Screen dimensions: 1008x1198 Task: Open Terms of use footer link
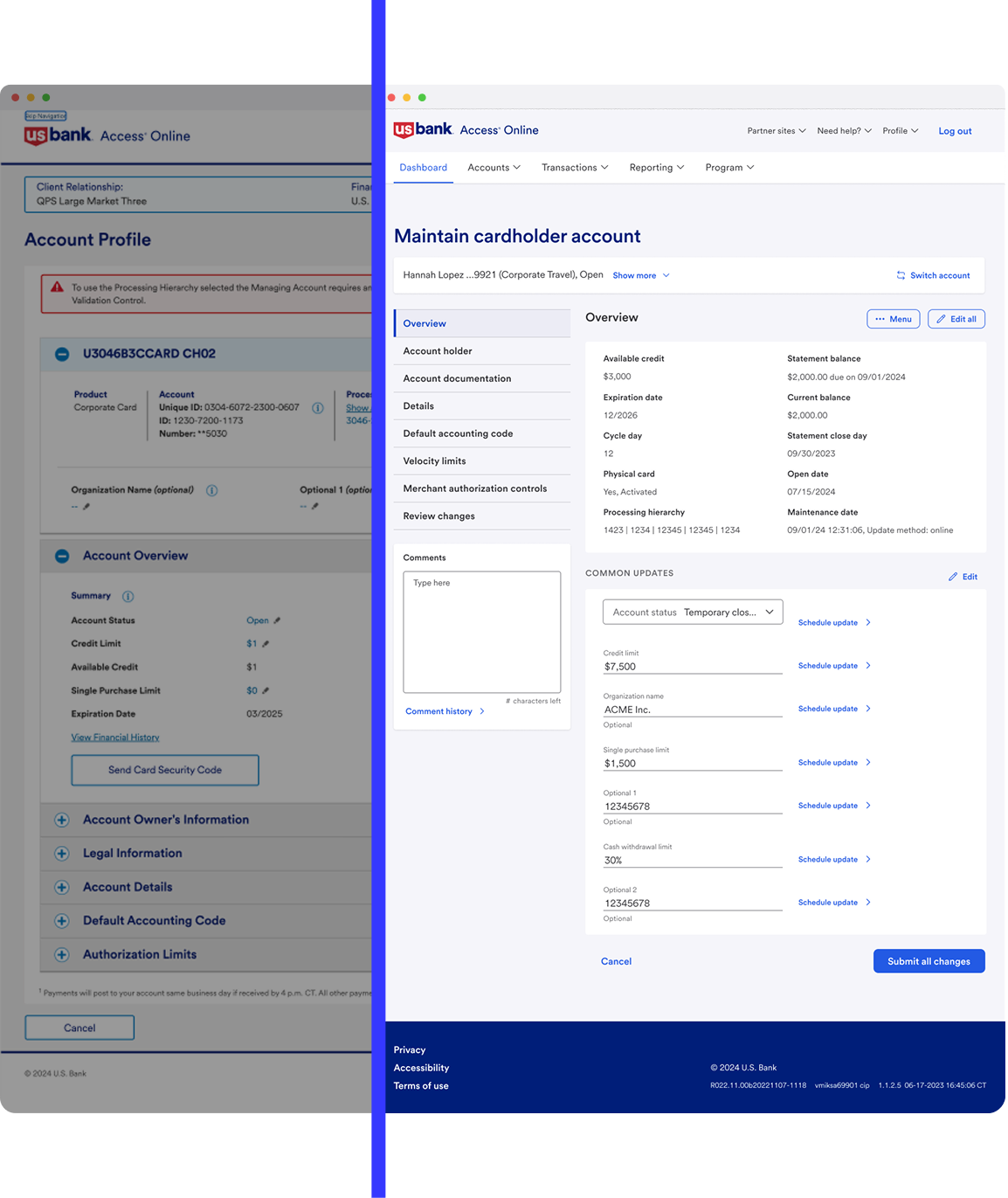pyautogui.click(x=421, y=1086)
